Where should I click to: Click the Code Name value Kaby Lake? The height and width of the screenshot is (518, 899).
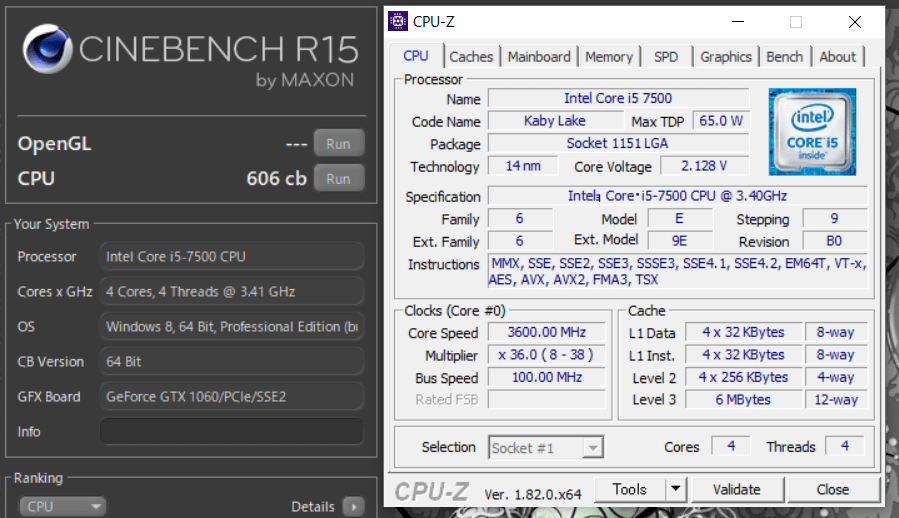554,120
